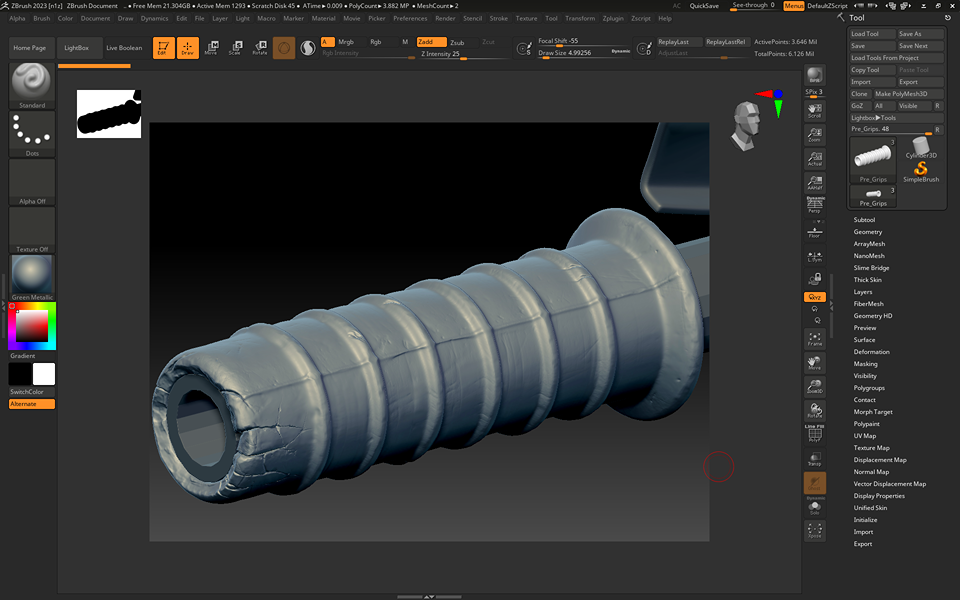The height and width of the screenshot is (600, 960).
Task: Toggle the Zadd sculpt mode
Action: pyautogui.click(x=432, y=42)
